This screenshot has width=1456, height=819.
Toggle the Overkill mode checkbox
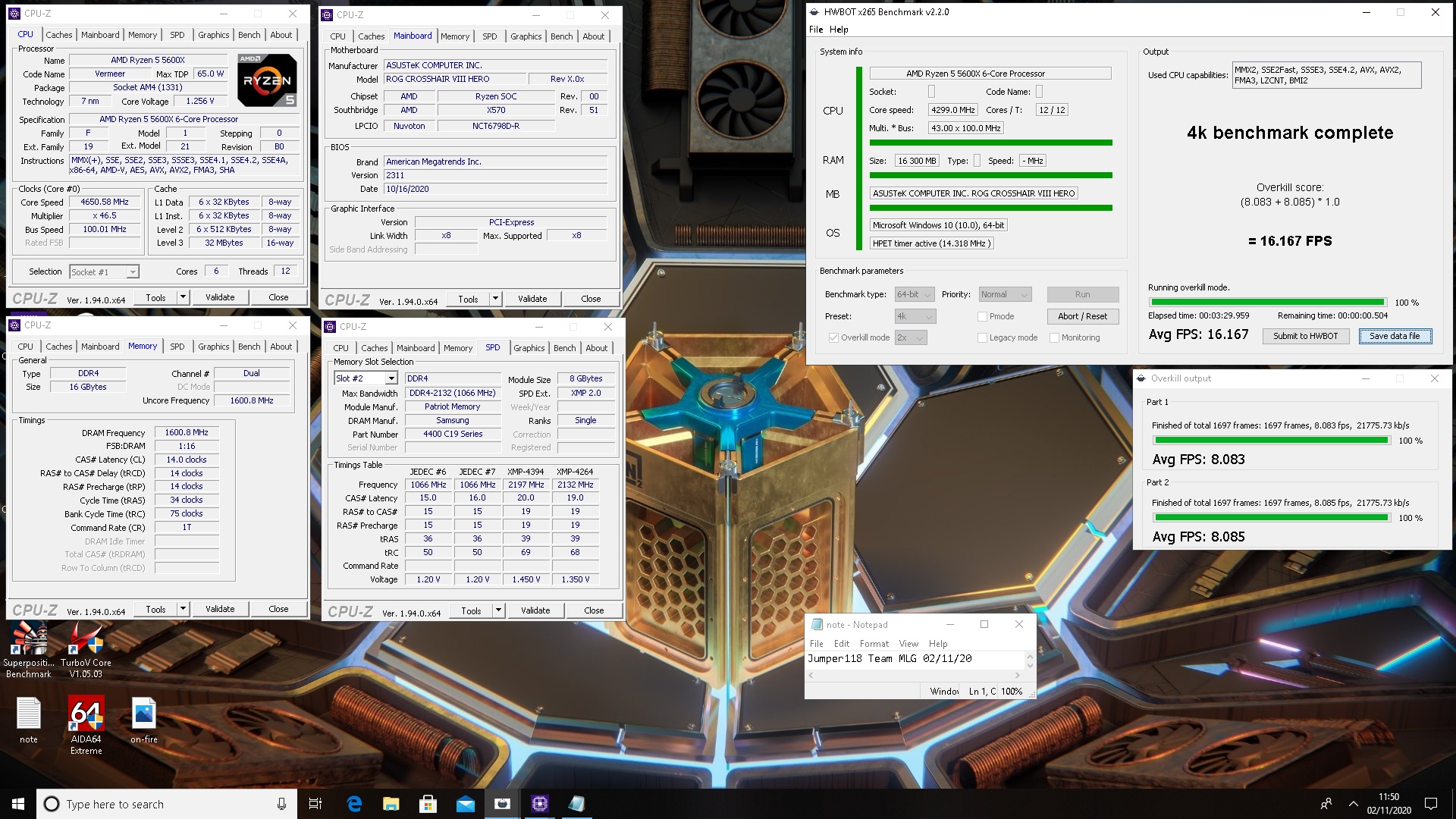pyautogui.click(x=834, y=337)
